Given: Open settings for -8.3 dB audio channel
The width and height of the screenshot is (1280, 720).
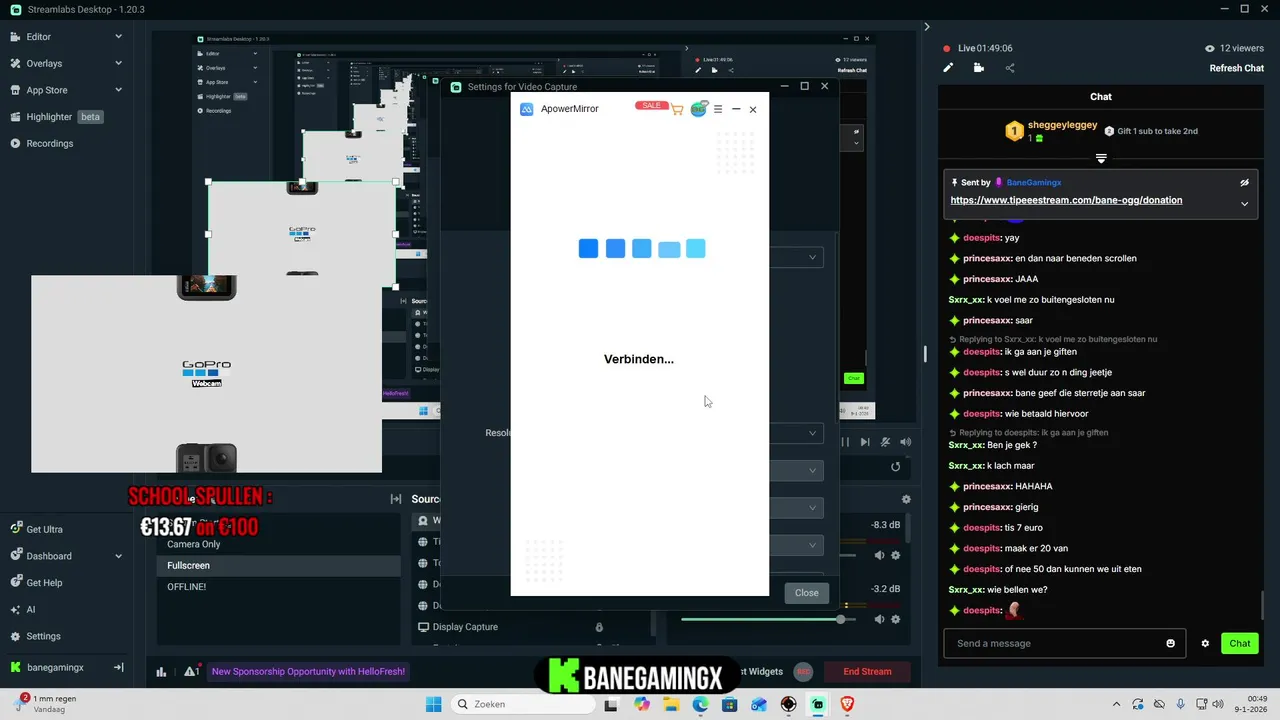Looking at the screenshot, I should (896, 555).
